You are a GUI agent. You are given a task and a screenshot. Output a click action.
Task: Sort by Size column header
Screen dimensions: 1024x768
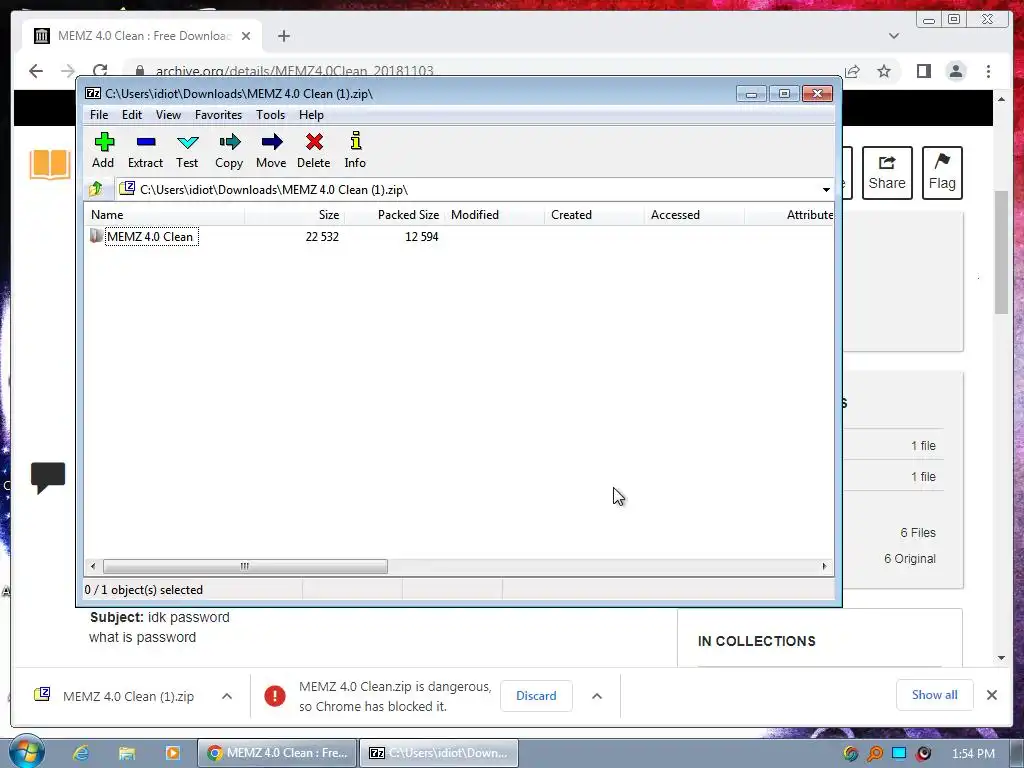(295, 215)
